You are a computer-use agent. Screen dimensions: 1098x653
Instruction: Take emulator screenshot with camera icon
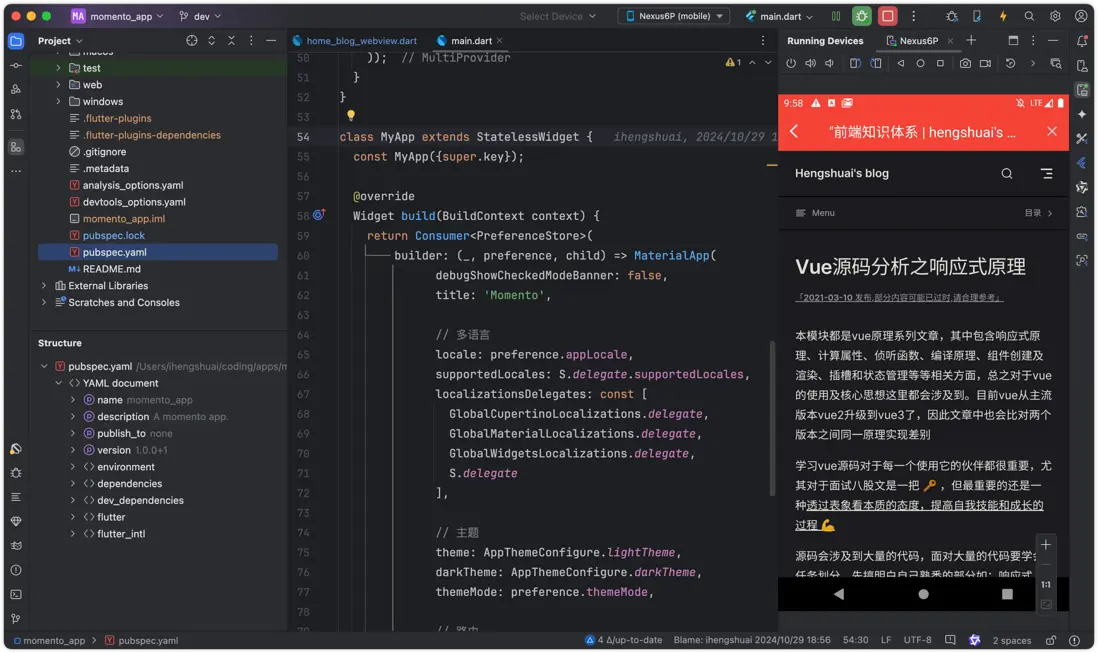point(965,63)
